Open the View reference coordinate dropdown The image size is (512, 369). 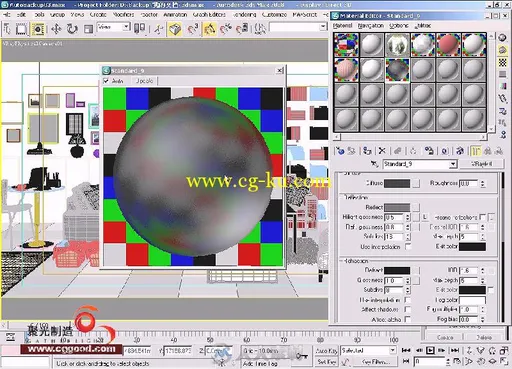(x=113, y=27)
